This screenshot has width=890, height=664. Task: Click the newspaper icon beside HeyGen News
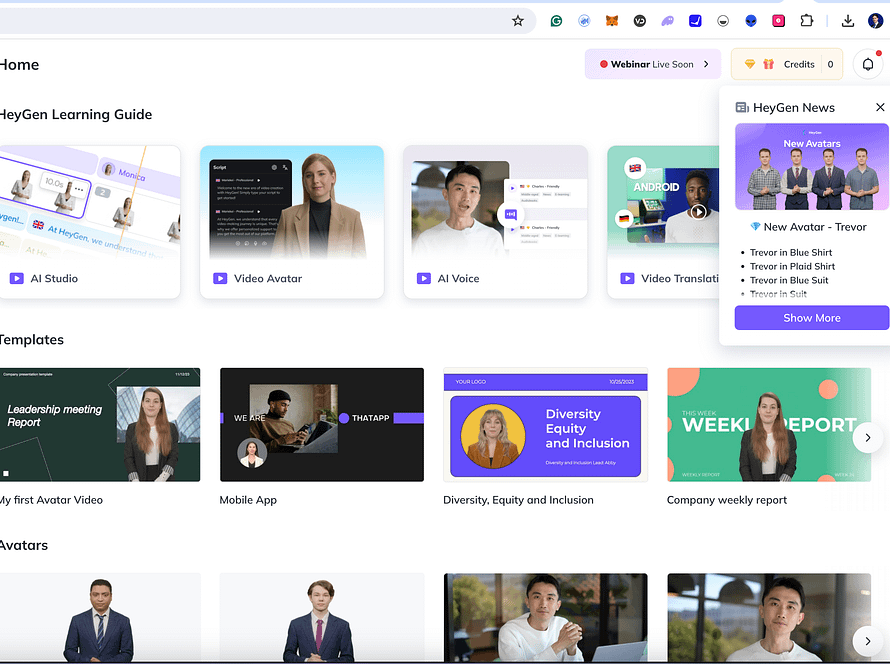[x=742, y=107]
